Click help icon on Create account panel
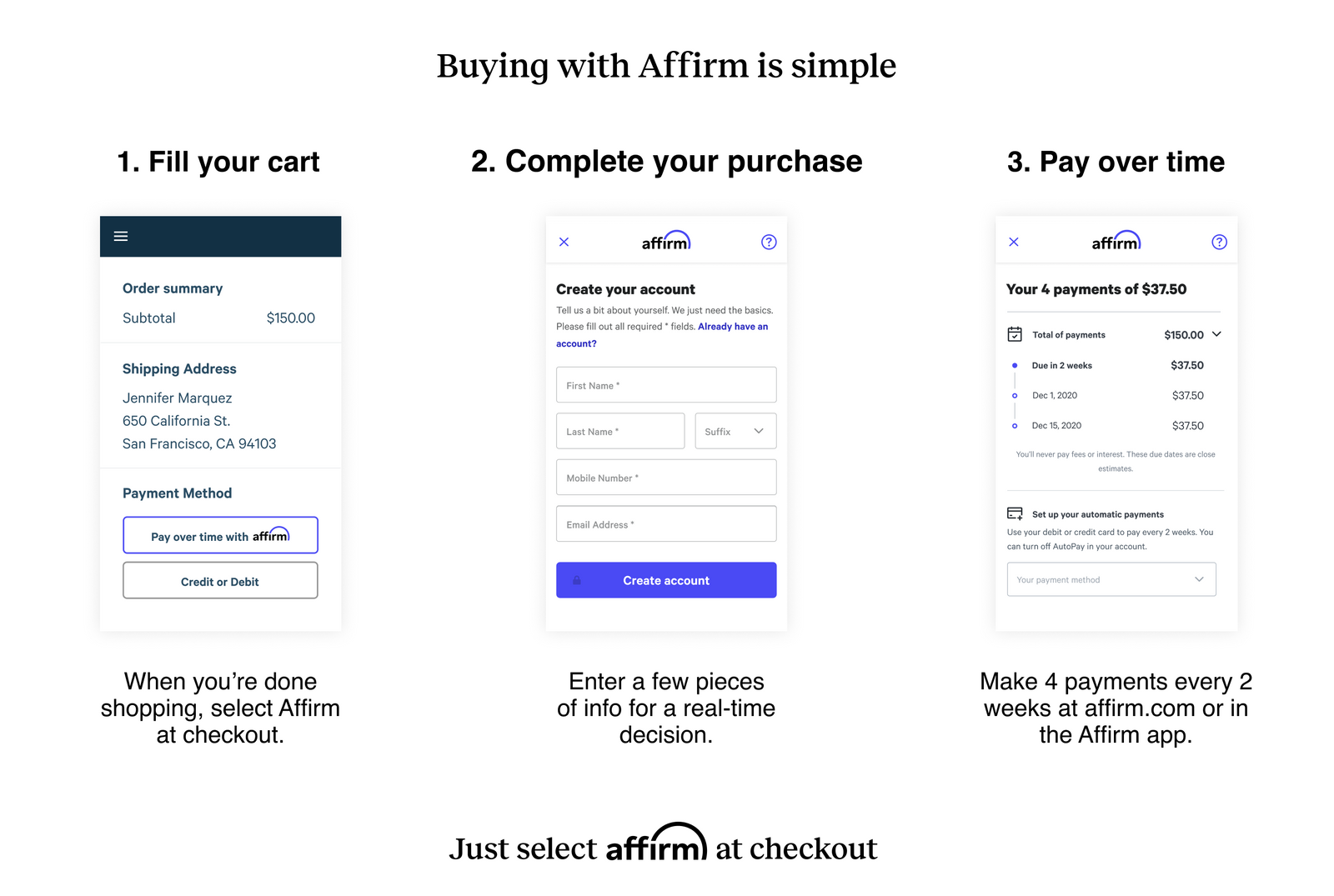 tap(769, 242)
